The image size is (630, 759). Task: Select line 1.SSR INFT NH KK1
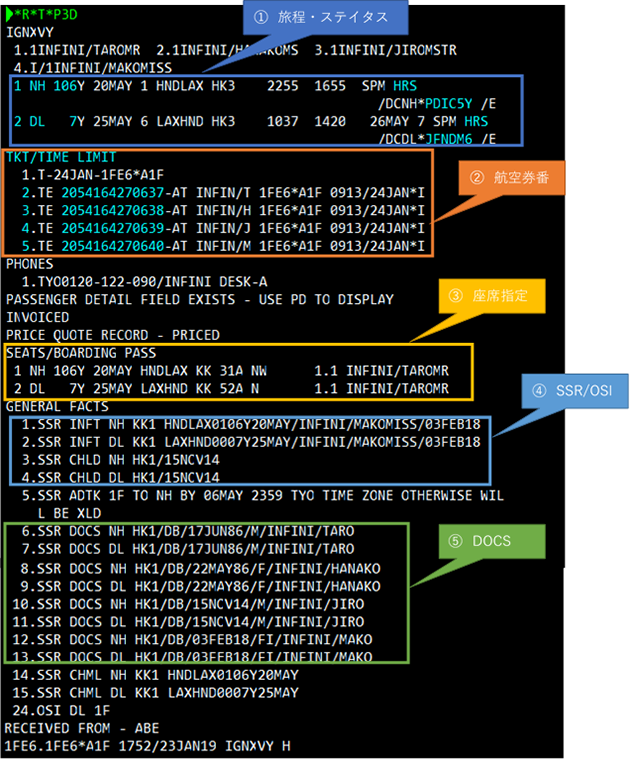click(251, 425)
